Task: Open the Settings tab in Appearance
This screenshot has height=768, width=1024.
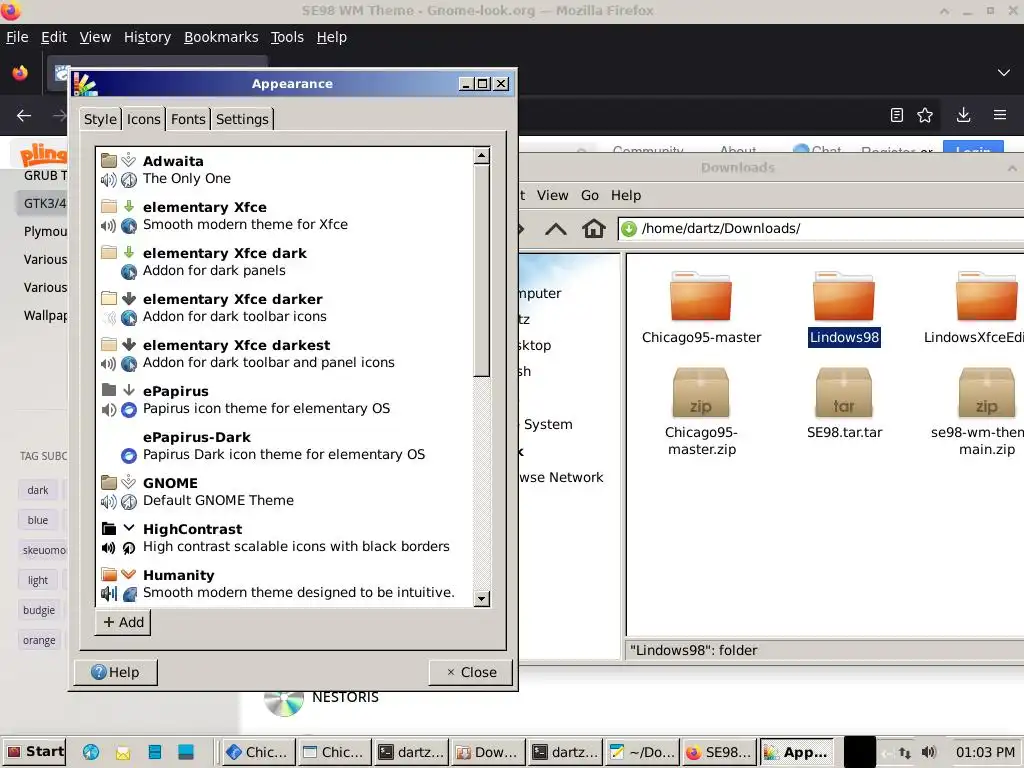Action: (242, 119)
